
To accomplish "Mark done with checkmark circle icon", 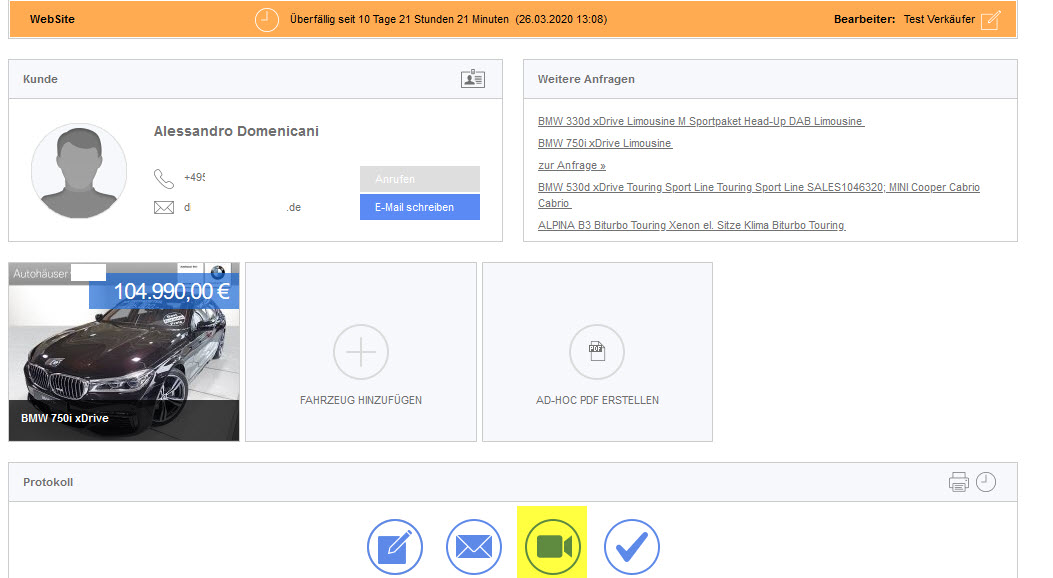I will point(632,547).
